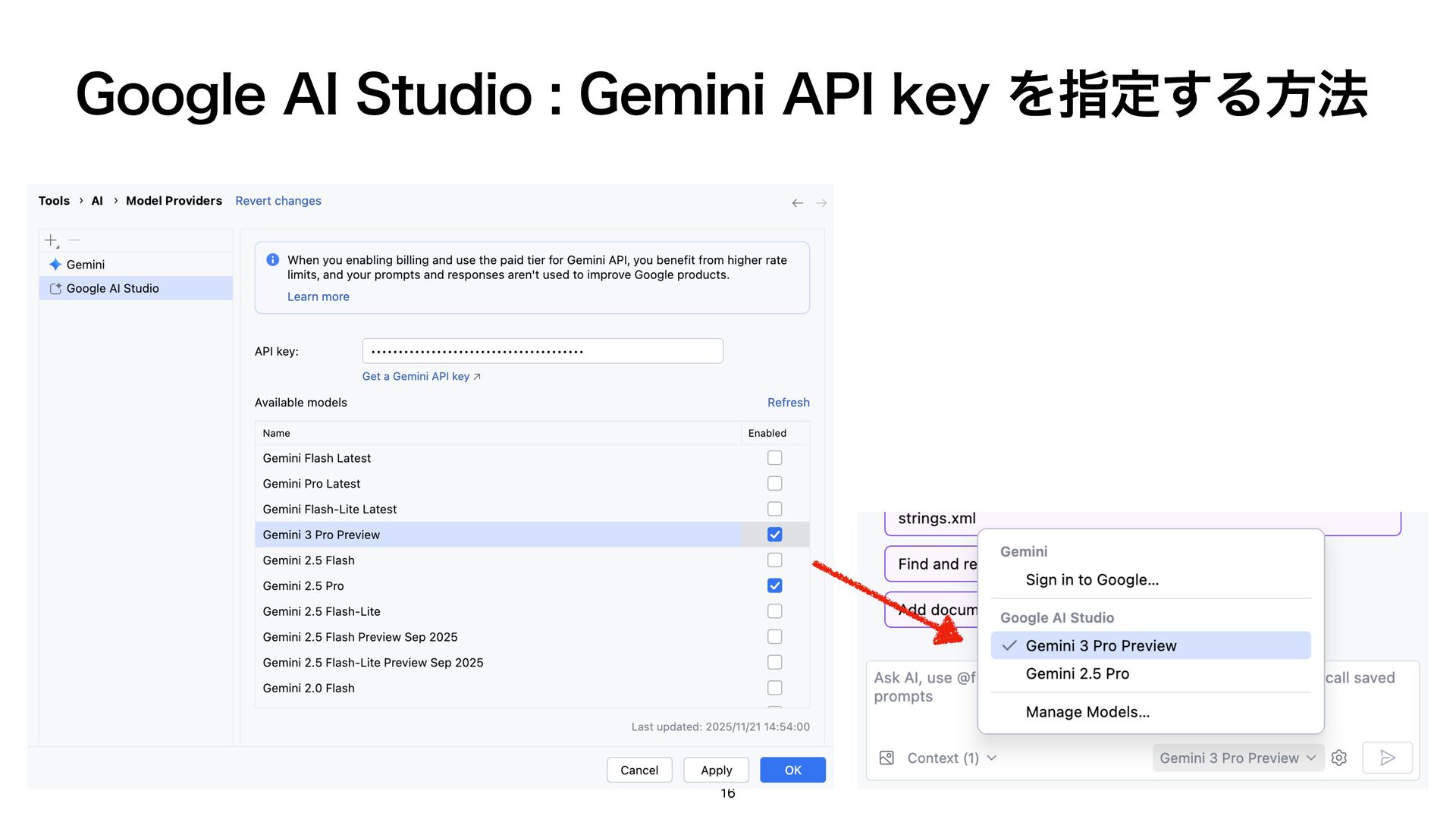Open the Gemini 3 Pro Preview model selector
Screen dimensions: 1456x819
(1237, 758)
